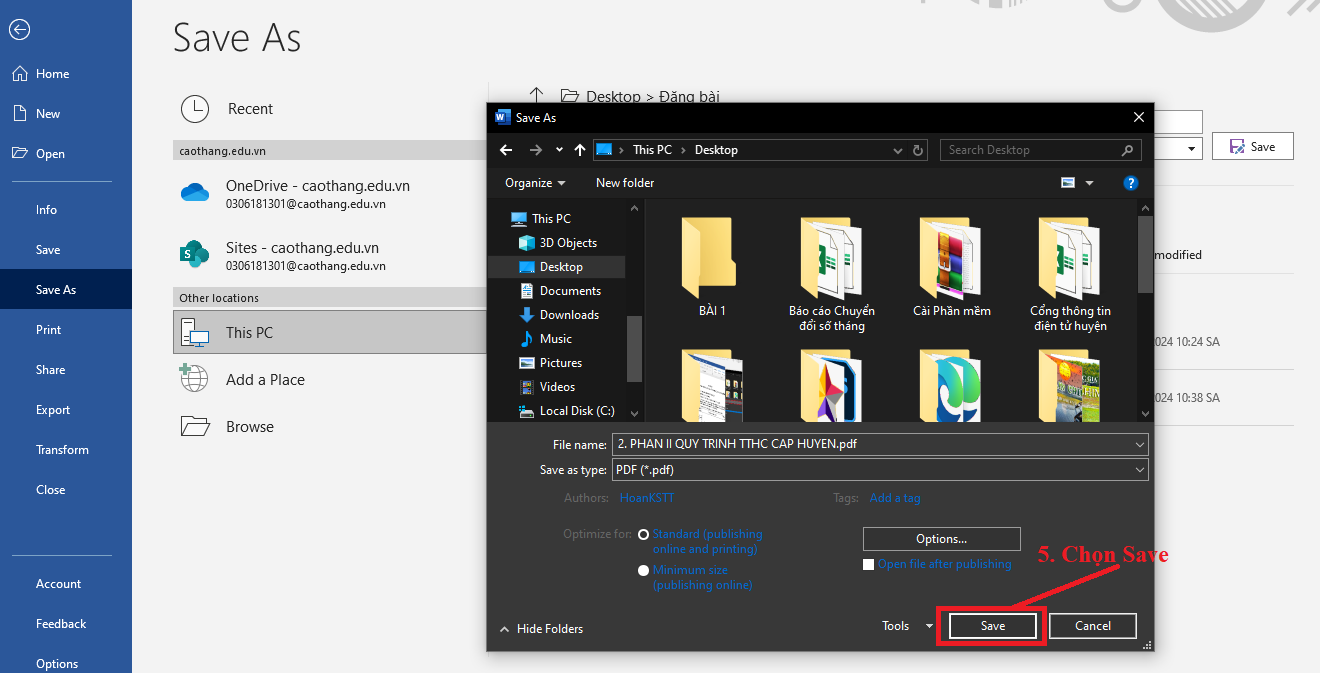Choose OneDrive - caothang.edu.vn location

[x=330, y=194]
